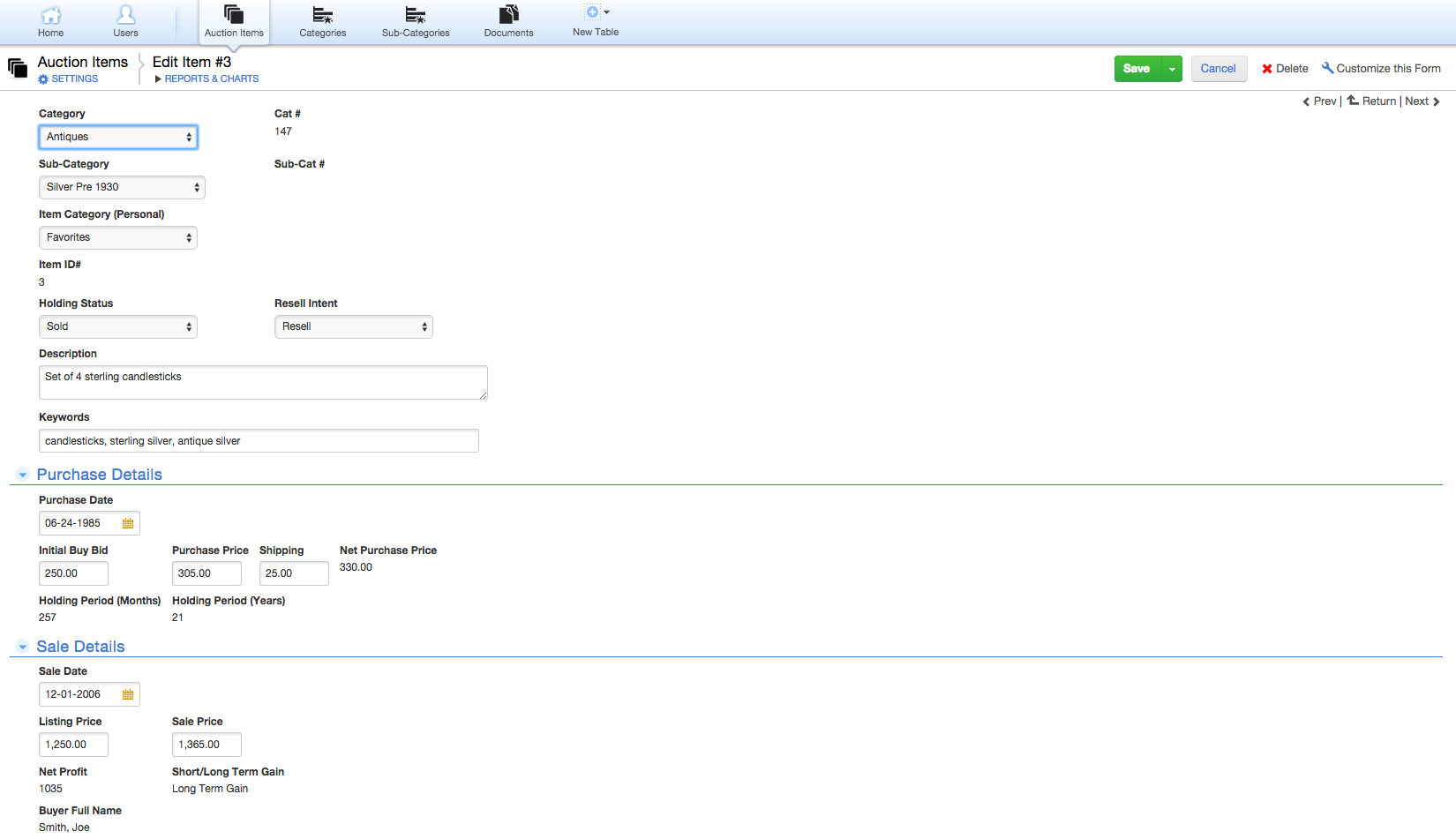1456x839 pixels.
Task: Open the Category dropdown showing Antiques
Action: tap(118, 137)
